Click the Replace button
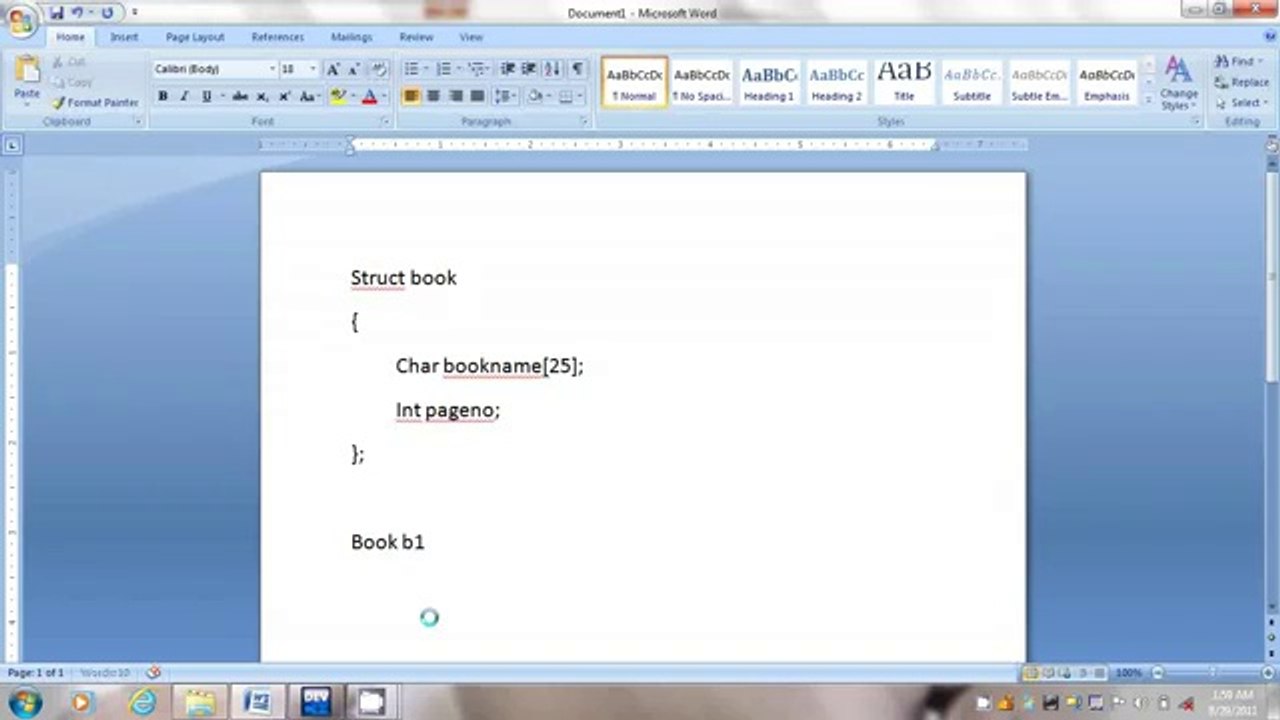1280x720 pixels. pos(1242,82)
